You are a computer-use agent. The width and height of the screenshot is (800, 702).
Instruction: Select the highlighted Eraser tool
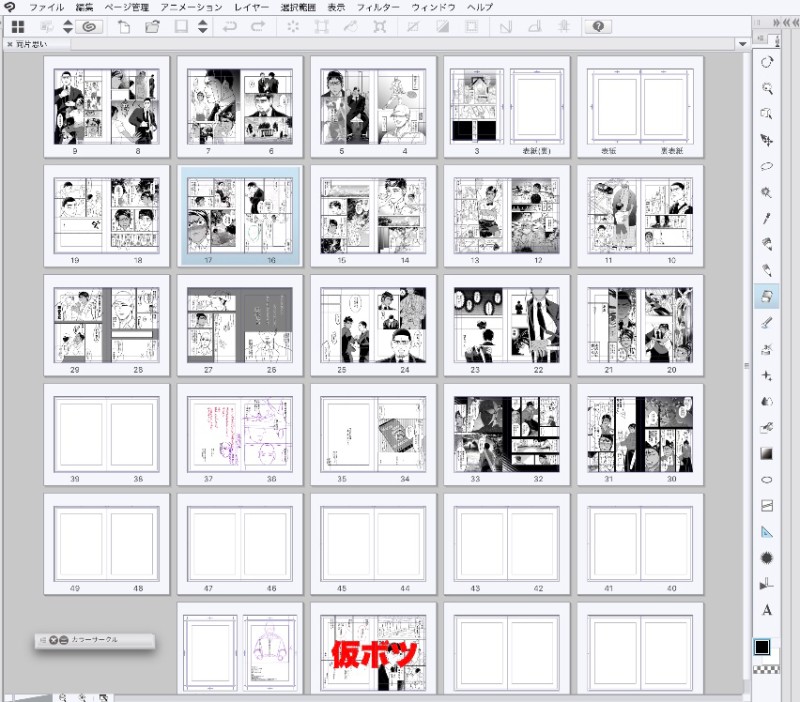pos(766,296)
